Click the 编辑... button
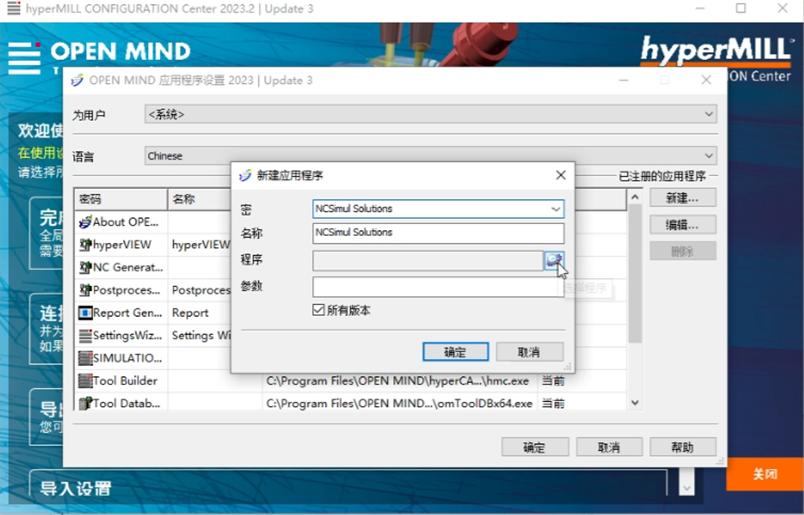 (682, 224)
